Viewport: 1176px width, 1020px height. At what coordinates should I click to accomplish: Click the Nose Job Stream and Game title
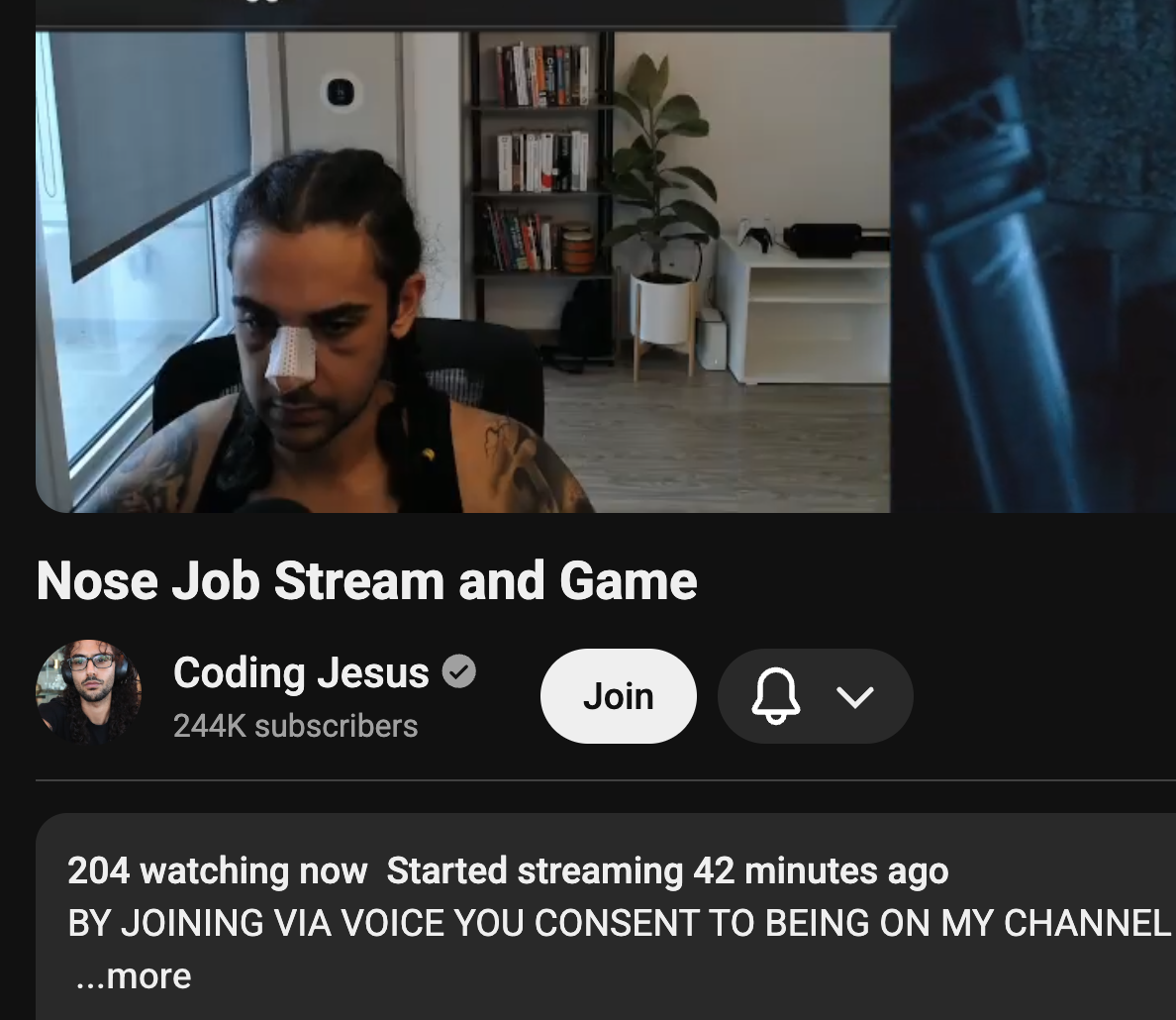point(366,581)
